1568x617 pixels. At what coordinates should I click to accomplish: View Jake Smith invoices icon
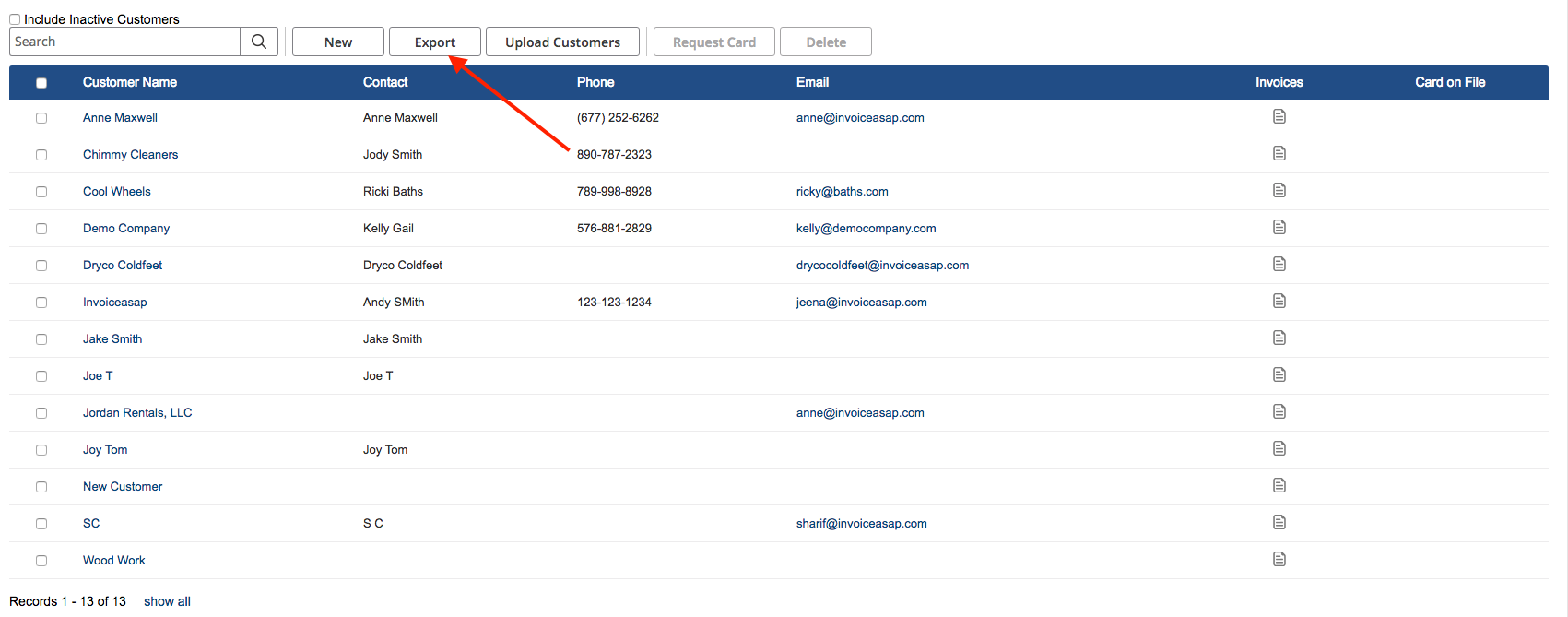(x=1279, y=338)
